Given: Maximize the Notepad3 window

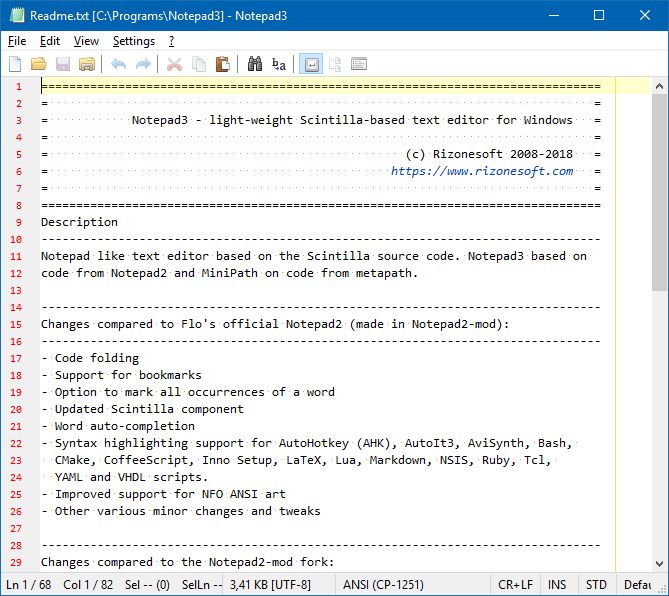Looking at the screenshot, I should point(599,15).
